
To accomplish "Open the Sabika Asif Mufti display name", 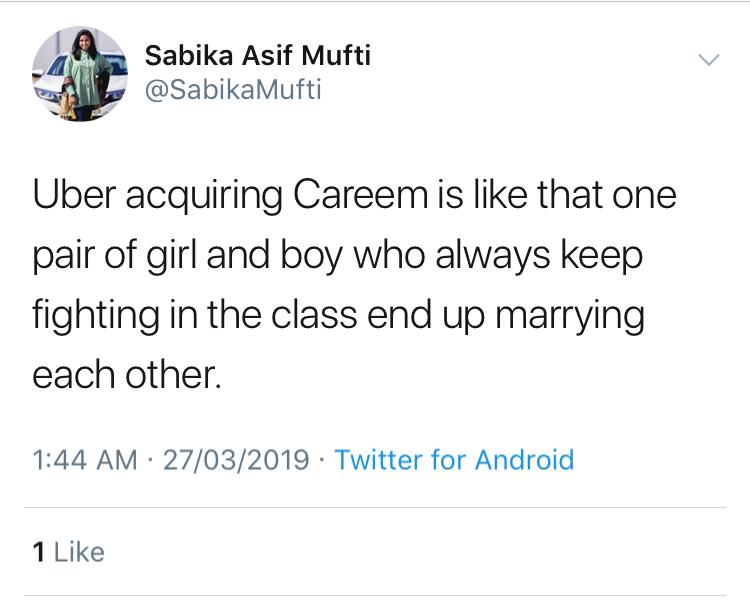I will click(x=257, y=55).
